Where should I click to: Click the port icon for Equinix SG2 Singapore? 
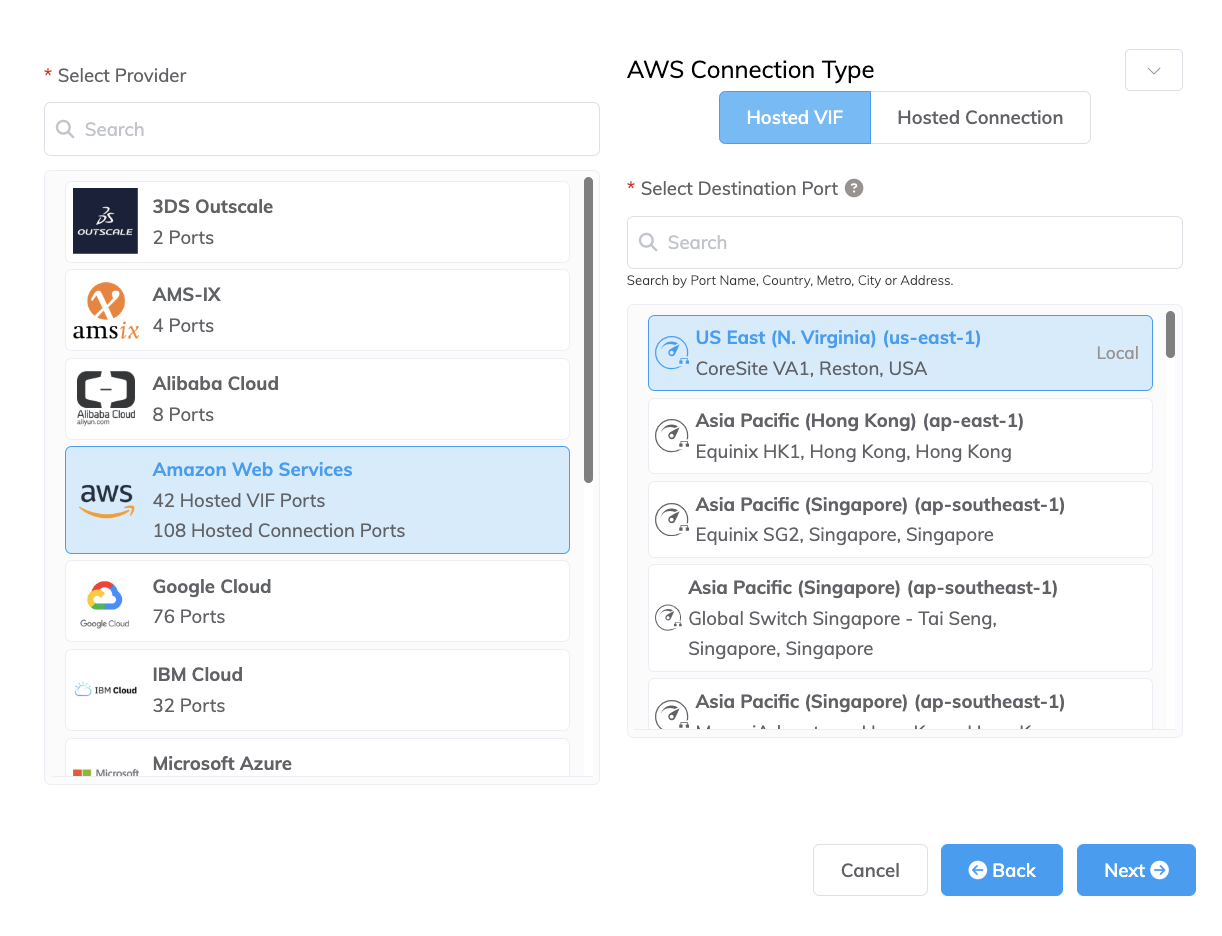[671, 520]
